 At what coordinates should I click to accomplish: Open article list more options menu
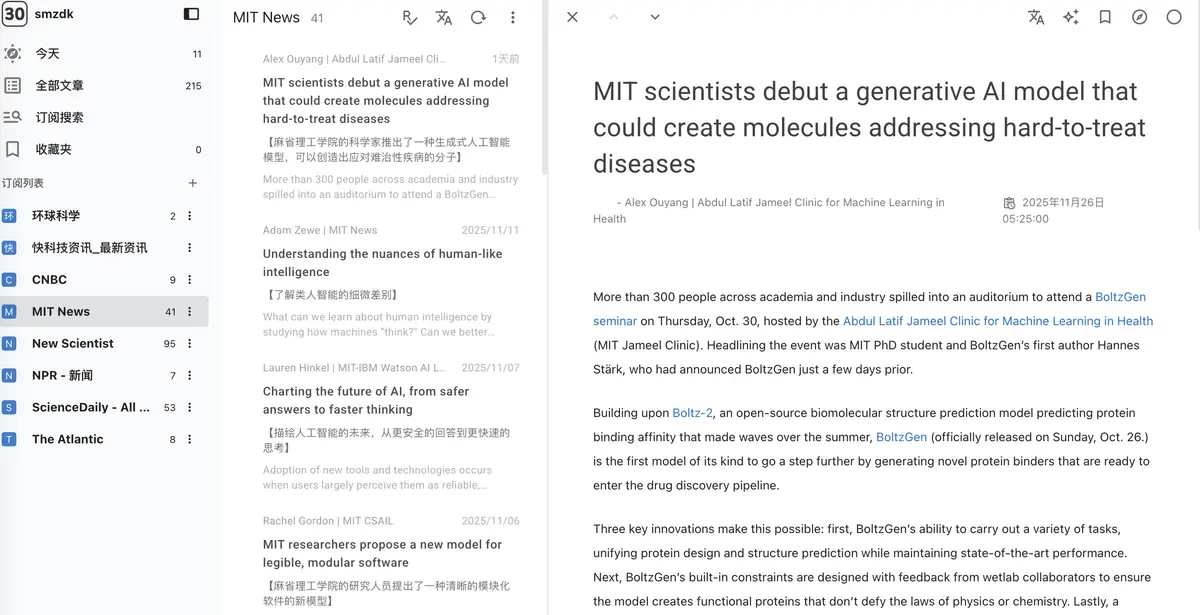pyautogui.click(x=512, y=17)
